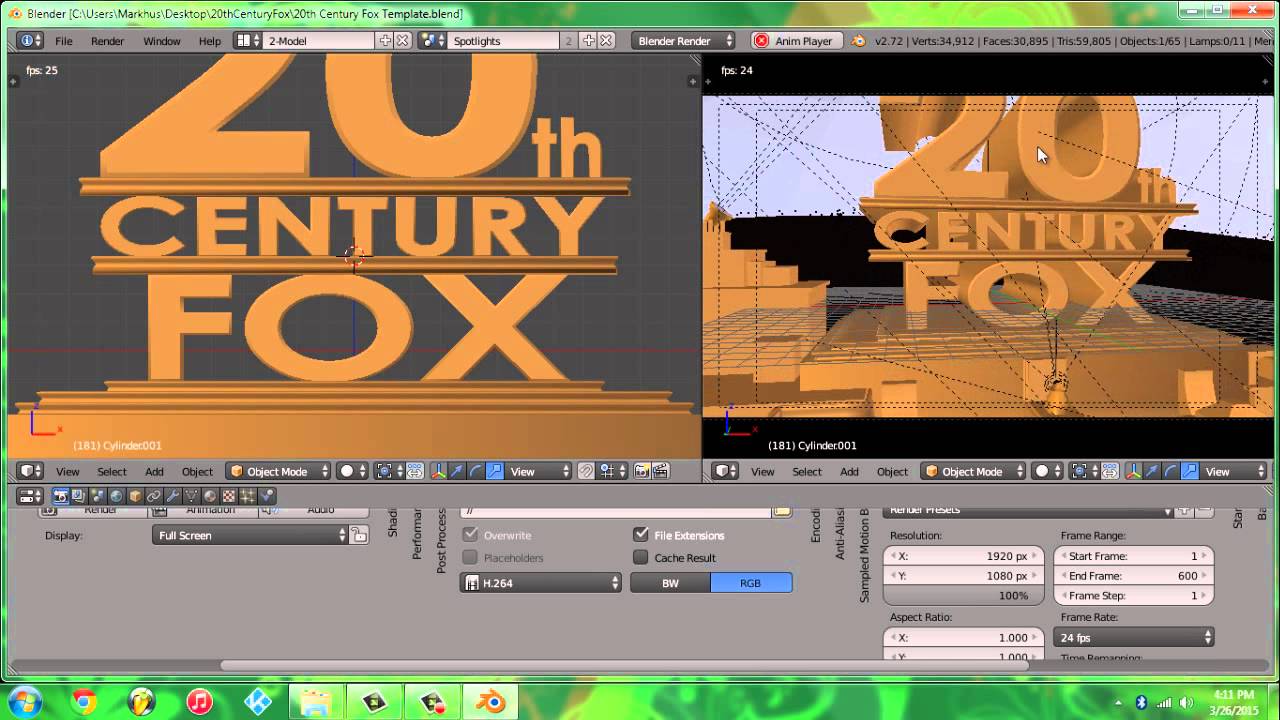Open Object Mode dropdown in right viewport
The height and width of the screenshot is (720, 1280).
tap(974, 471)
